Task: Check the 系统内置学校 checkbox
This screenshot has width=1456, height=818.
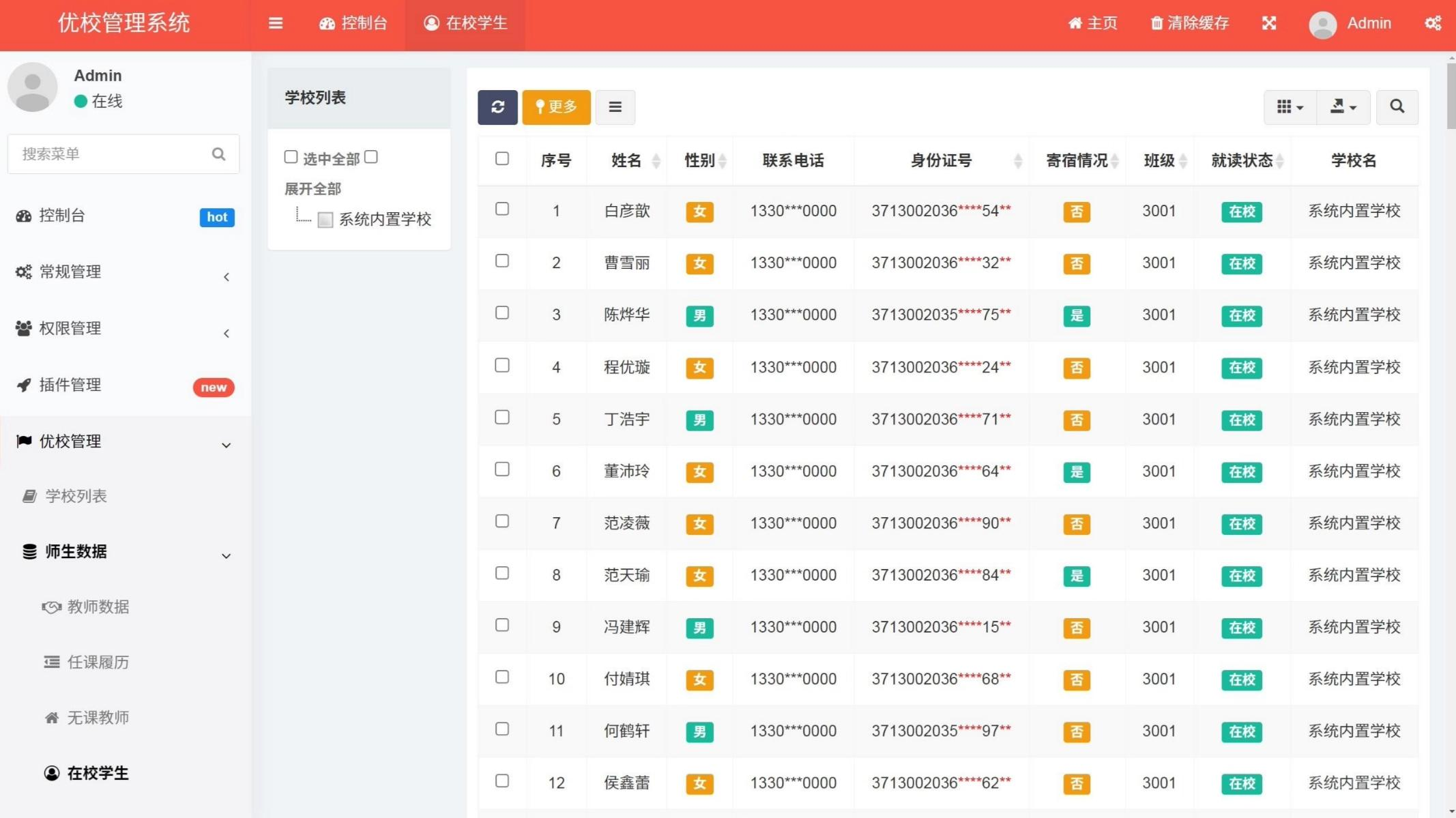Action: pos(325,220)
